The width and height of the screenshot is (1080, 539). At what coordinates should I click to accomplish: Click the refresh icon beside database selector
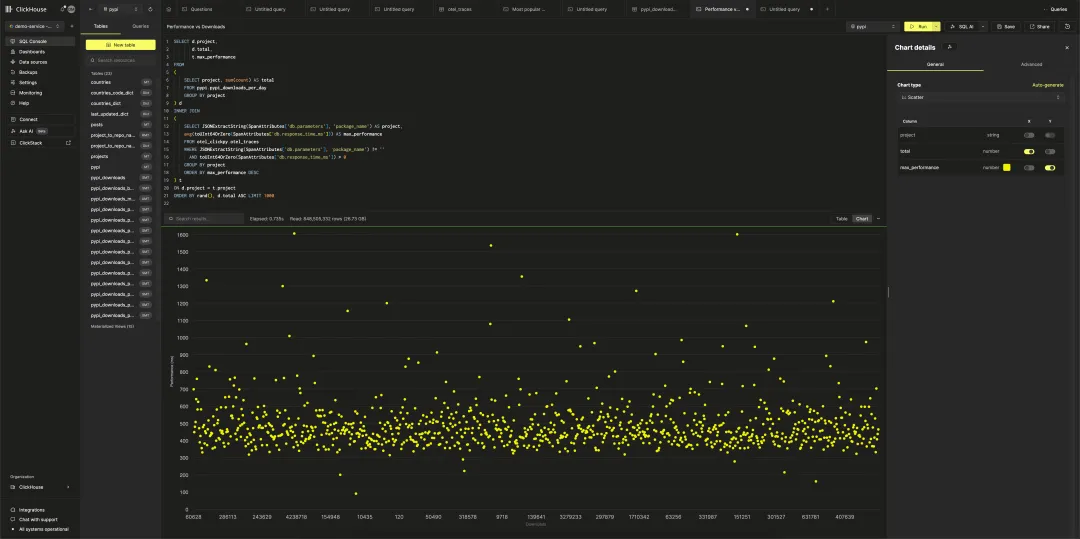150,9
